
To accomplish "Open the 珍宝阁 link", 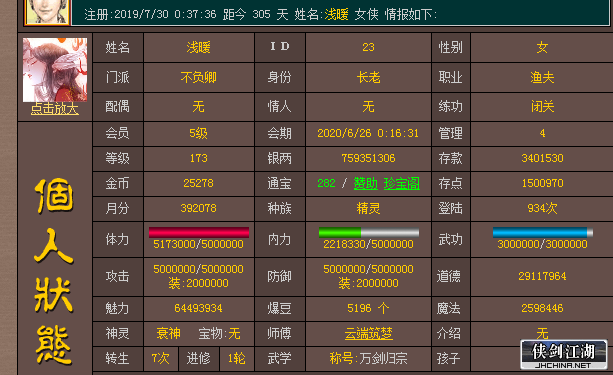I will [402, 183].
